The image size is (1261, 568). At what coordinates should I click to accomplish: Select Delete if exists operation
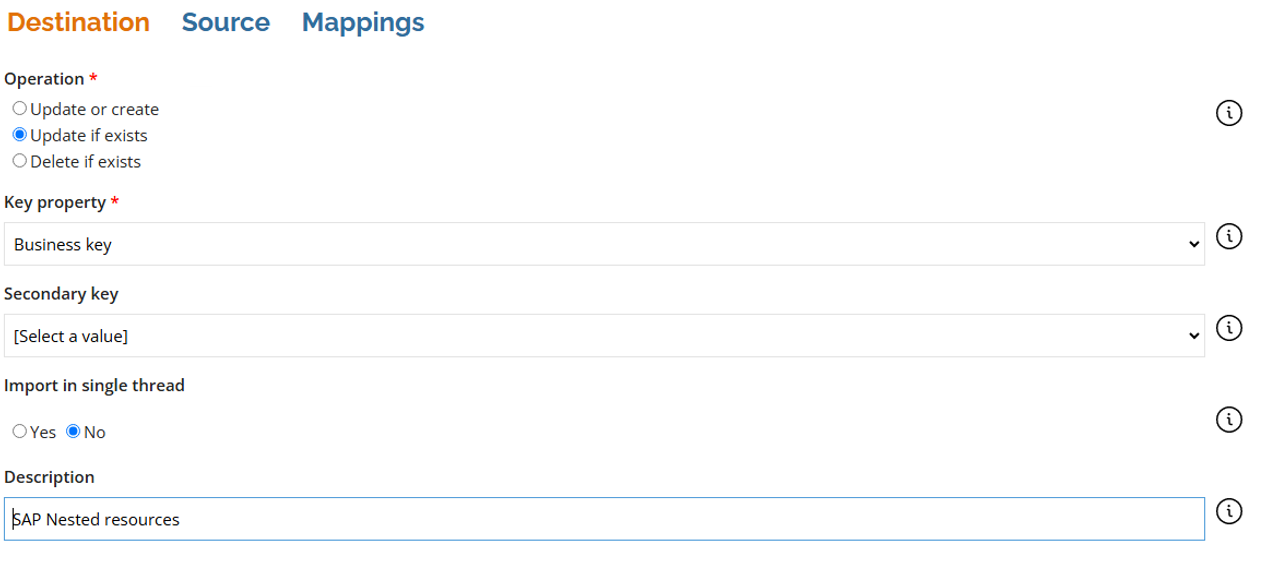[20, 161]
